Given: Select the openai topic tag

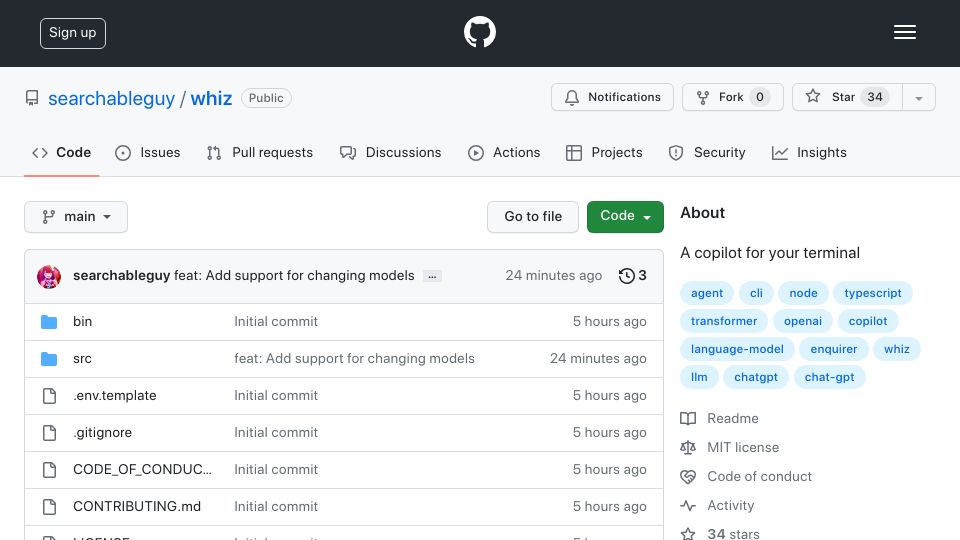Looking at the screenshot, I should (803, 321).
